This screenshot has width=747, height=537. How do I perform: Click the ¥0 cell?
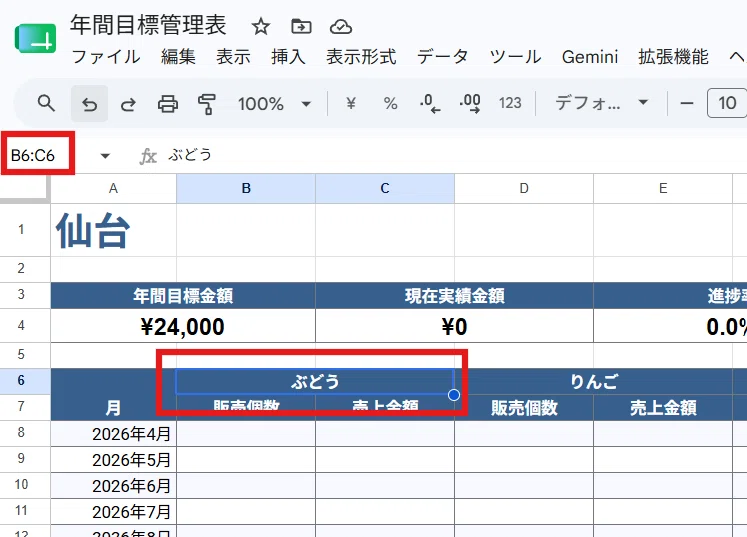[454, 326]
